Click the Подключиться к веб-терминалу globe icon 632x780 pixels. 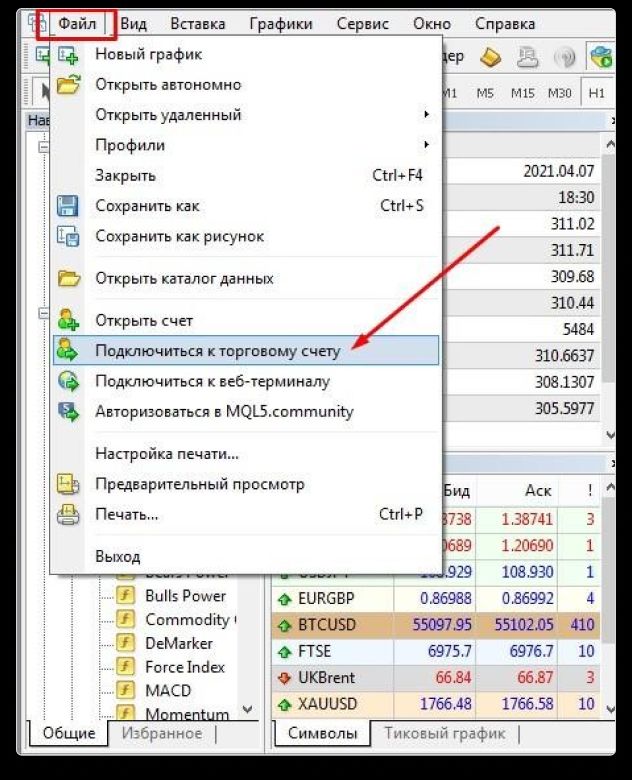coord(68,381)
